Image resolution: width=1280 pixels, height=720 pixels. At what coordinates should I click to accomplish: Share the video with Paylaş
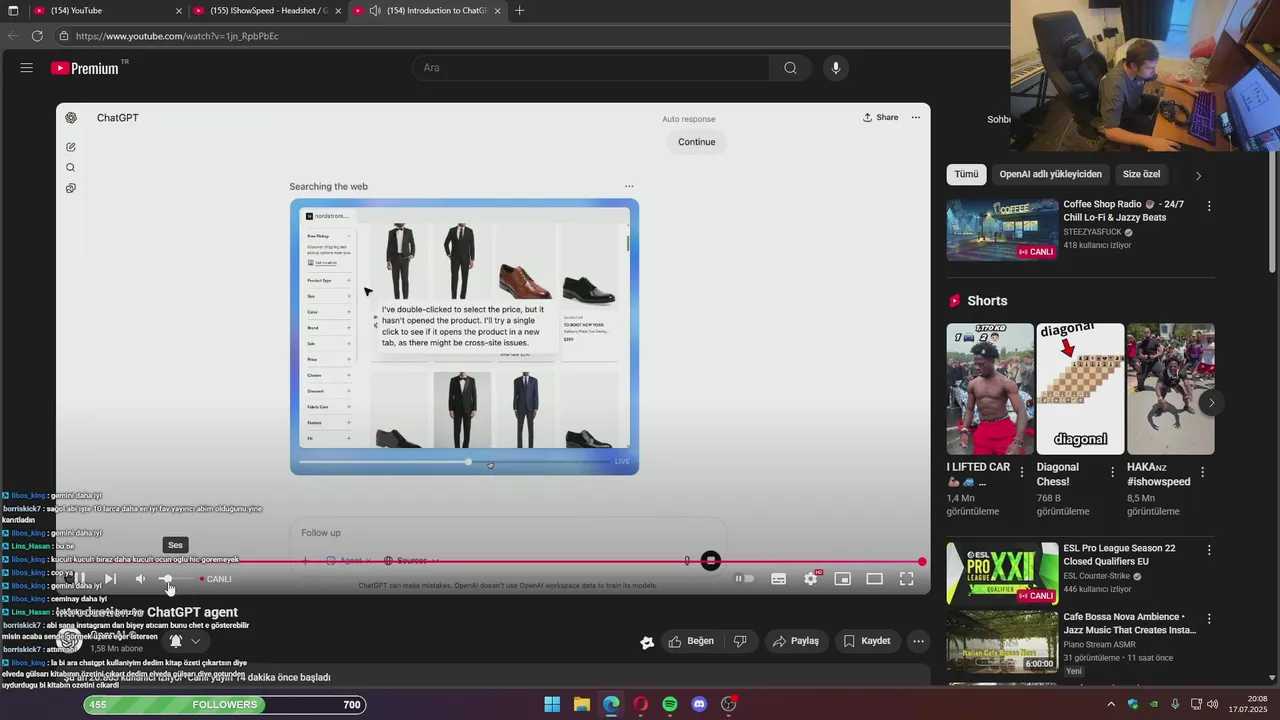(795, 641)
